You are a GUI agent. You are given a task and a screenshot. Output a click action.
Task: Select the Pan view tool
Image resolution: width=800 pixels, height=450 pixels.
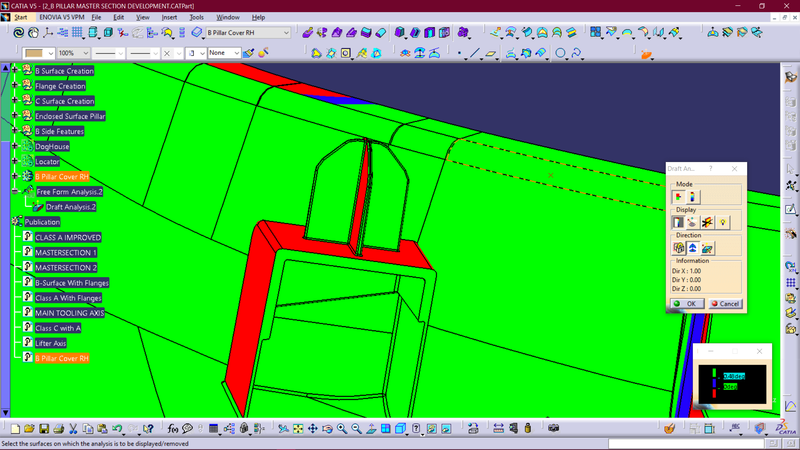coord(312,429)
